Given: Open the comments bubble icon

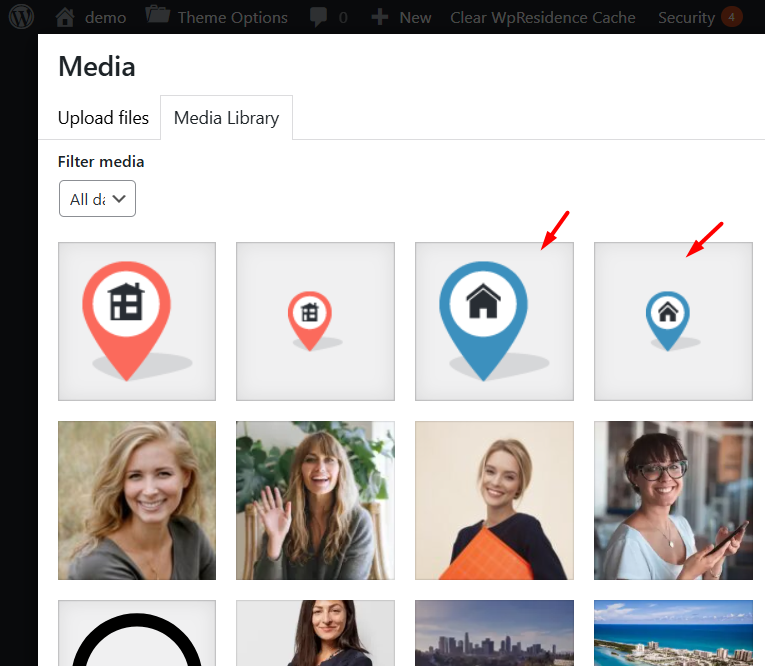Looking at the screenshot, I should [320, 17].
